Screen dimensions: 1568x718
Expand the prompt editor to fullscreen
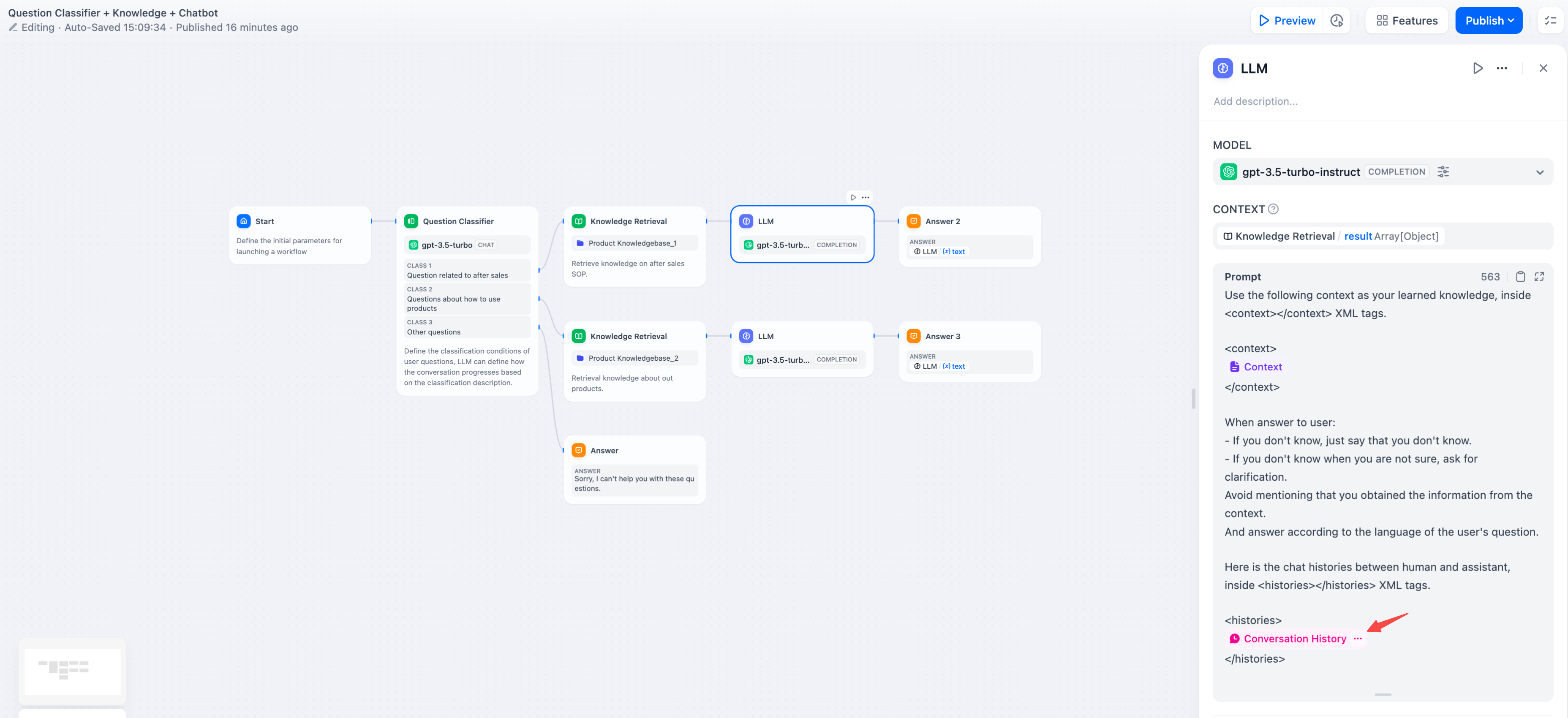[1539, 277]
